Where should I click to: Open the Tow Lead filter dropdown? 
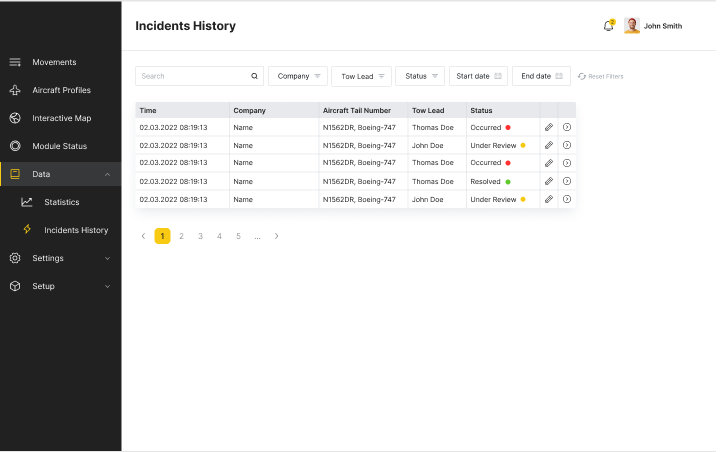tap(361, 76)
